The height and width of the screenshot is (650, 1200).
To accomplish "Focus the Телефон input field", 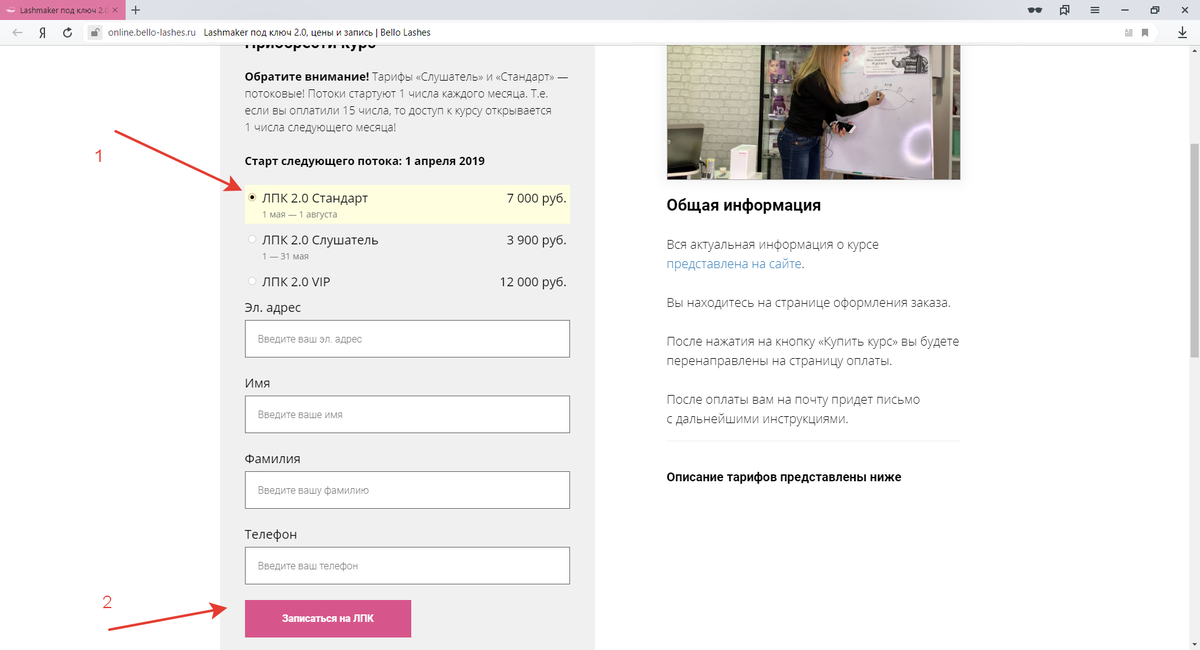I will (x=407, y=565).
